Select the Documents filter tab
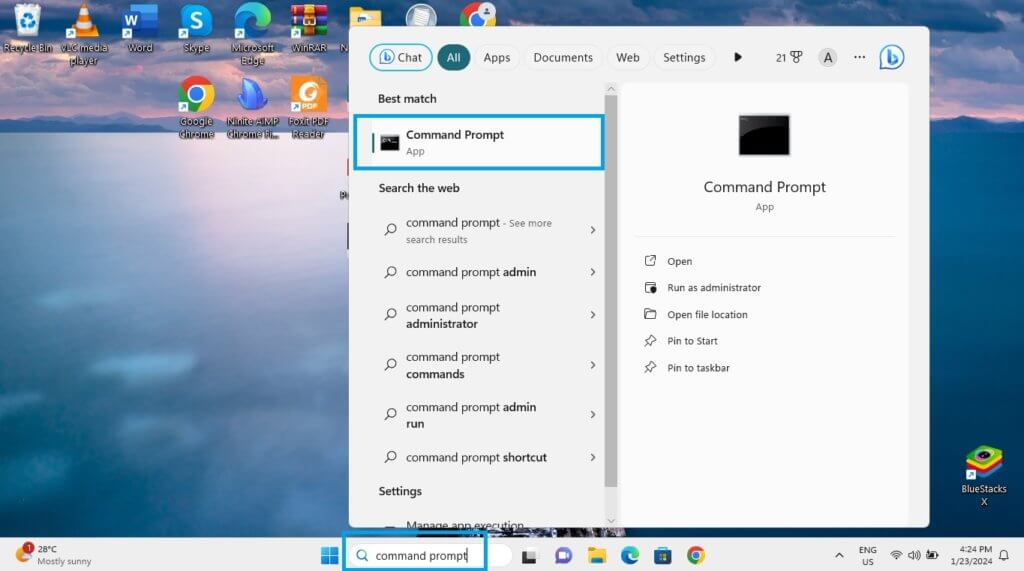The height and width of the screenshot is (571, 1024). 563,57
